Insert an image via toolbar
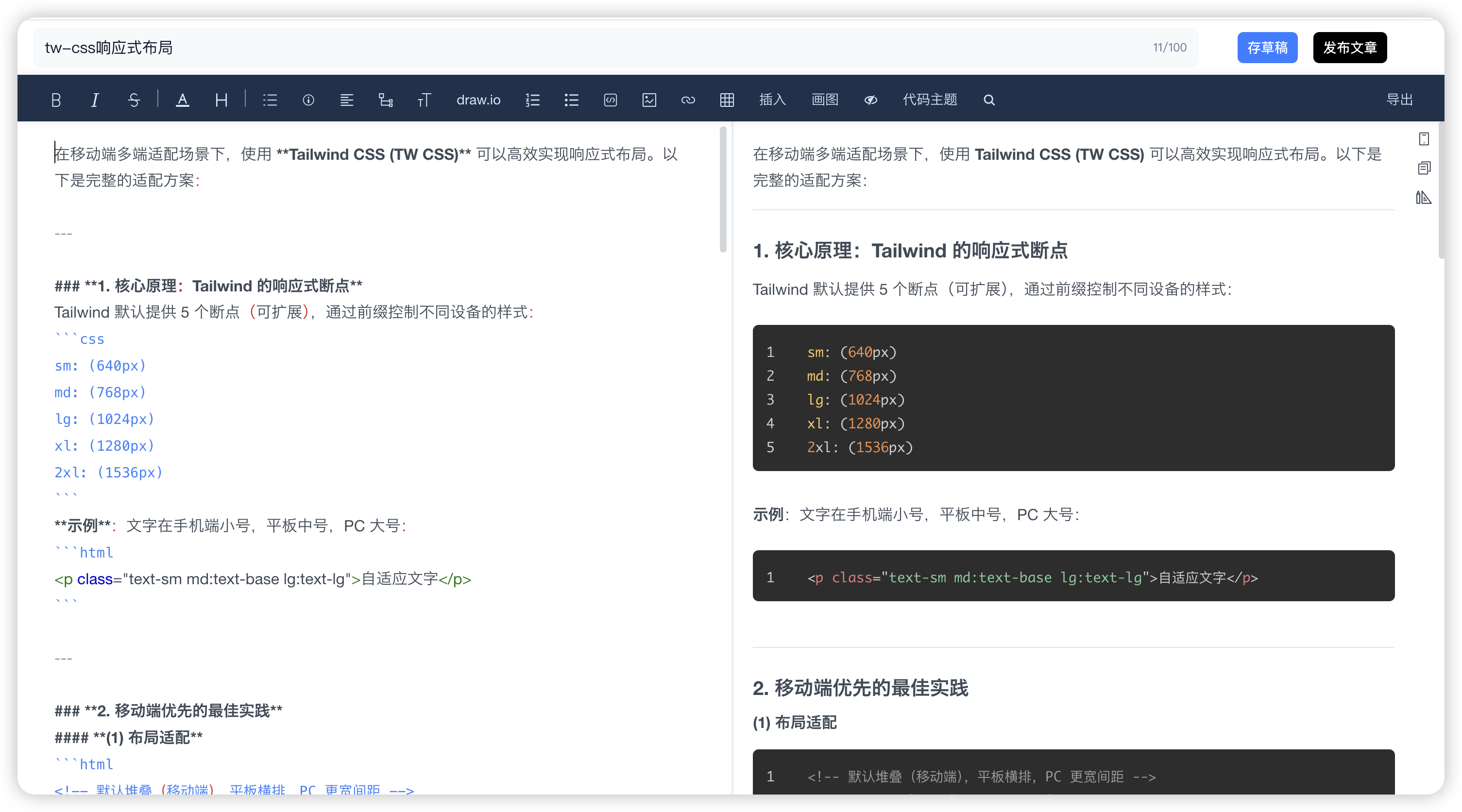The image size is (1462, 812). click(649, 100)
